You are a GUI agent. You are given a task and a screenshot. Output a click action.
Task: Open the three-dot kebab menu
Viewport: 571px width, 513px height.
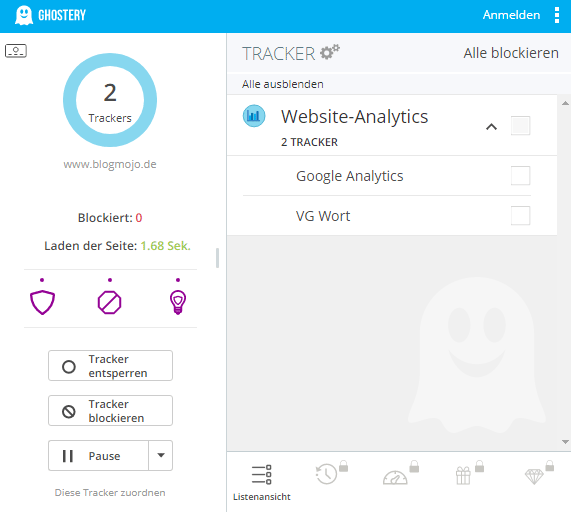tap(557, 15)
